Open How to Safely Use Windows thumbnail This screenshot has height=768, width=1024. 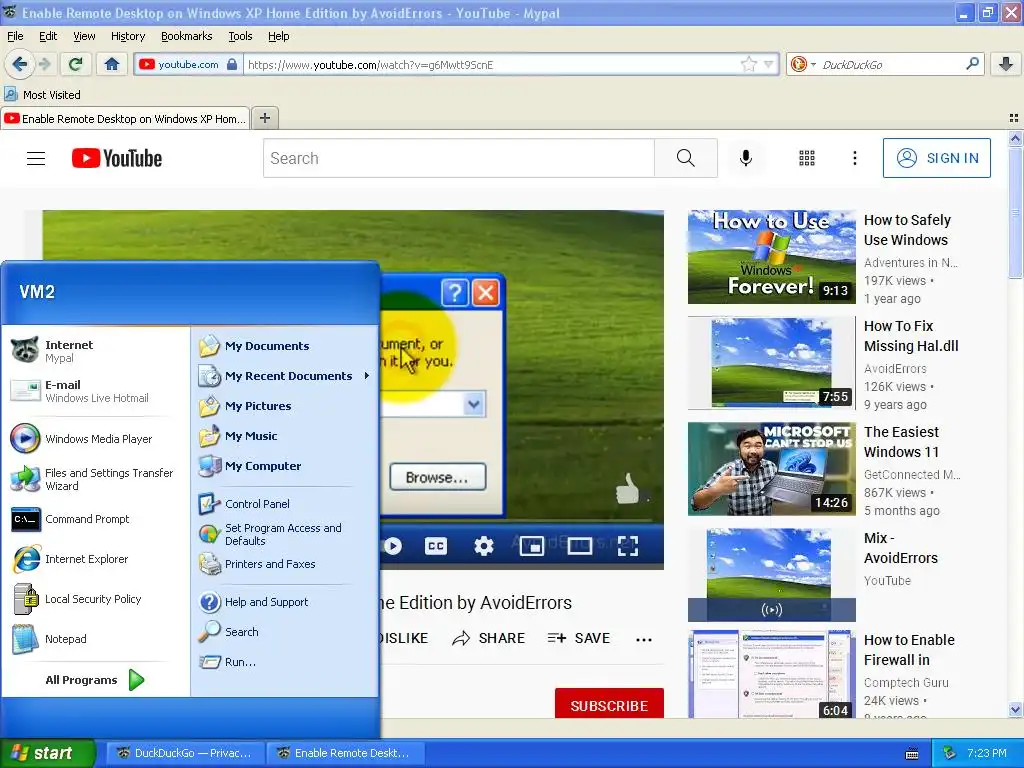pos(771,257)
